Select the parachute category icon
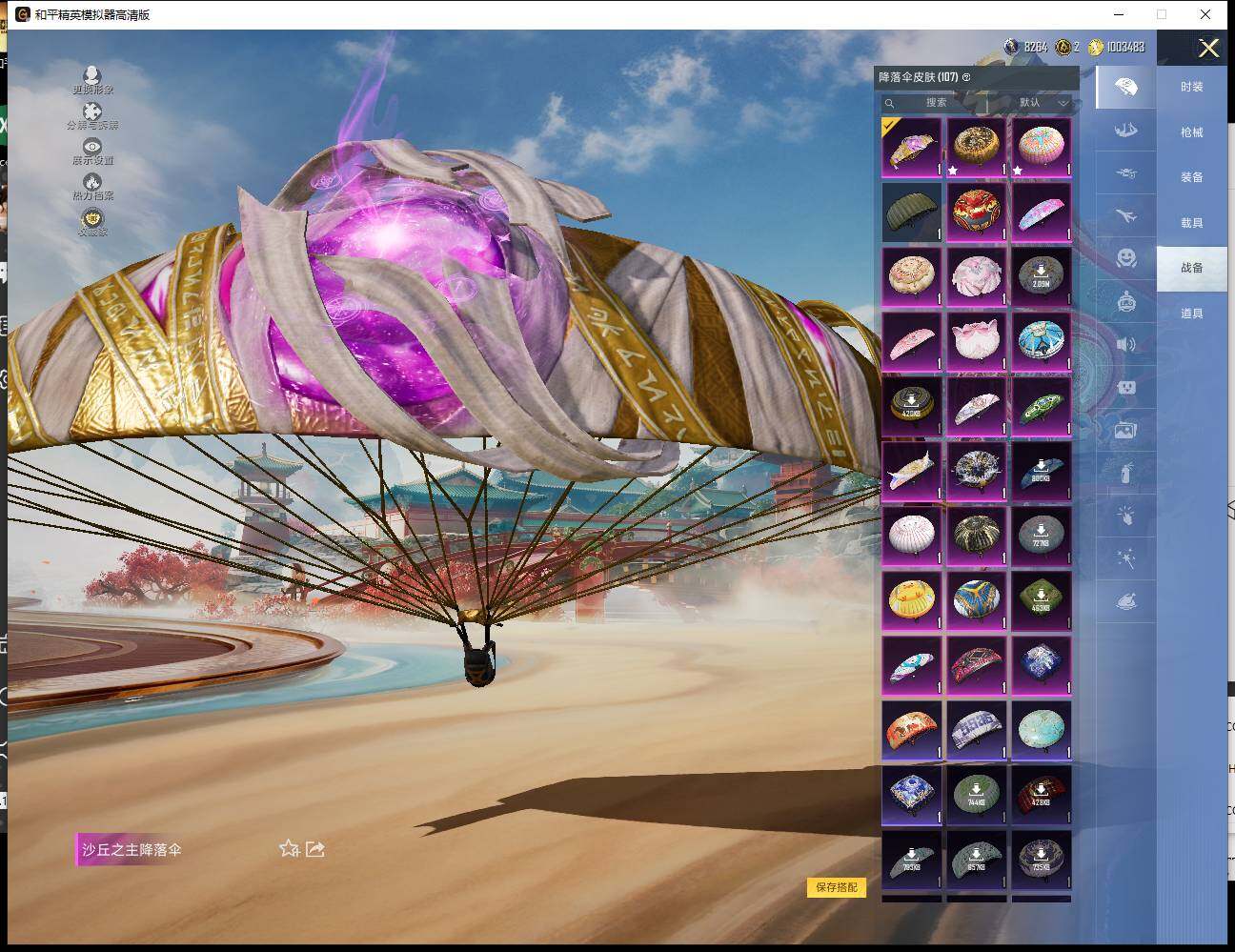Image resolution: width=1235 pixels, height=952 pixels. coord(1125,87)
